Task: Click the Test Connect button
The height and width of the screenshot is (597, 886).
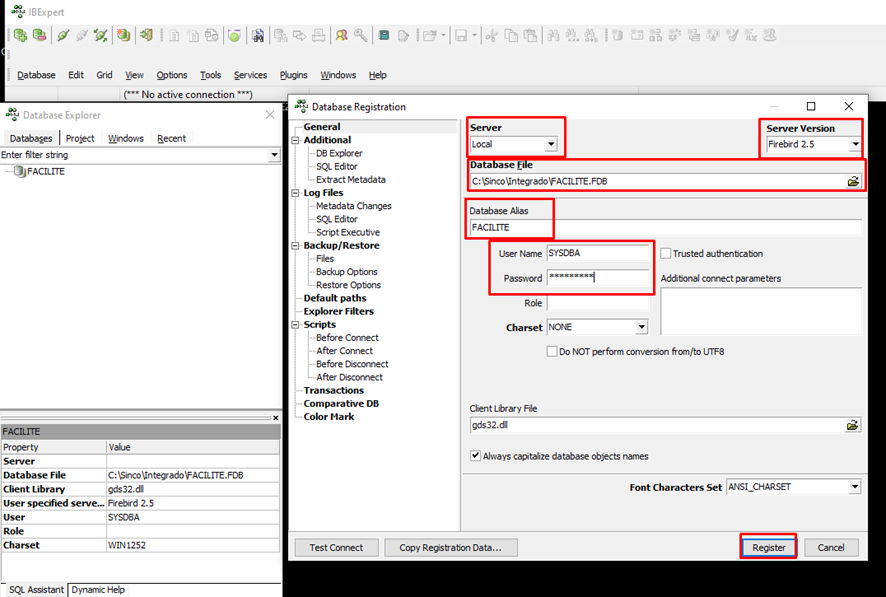Action: pos(336,547)
